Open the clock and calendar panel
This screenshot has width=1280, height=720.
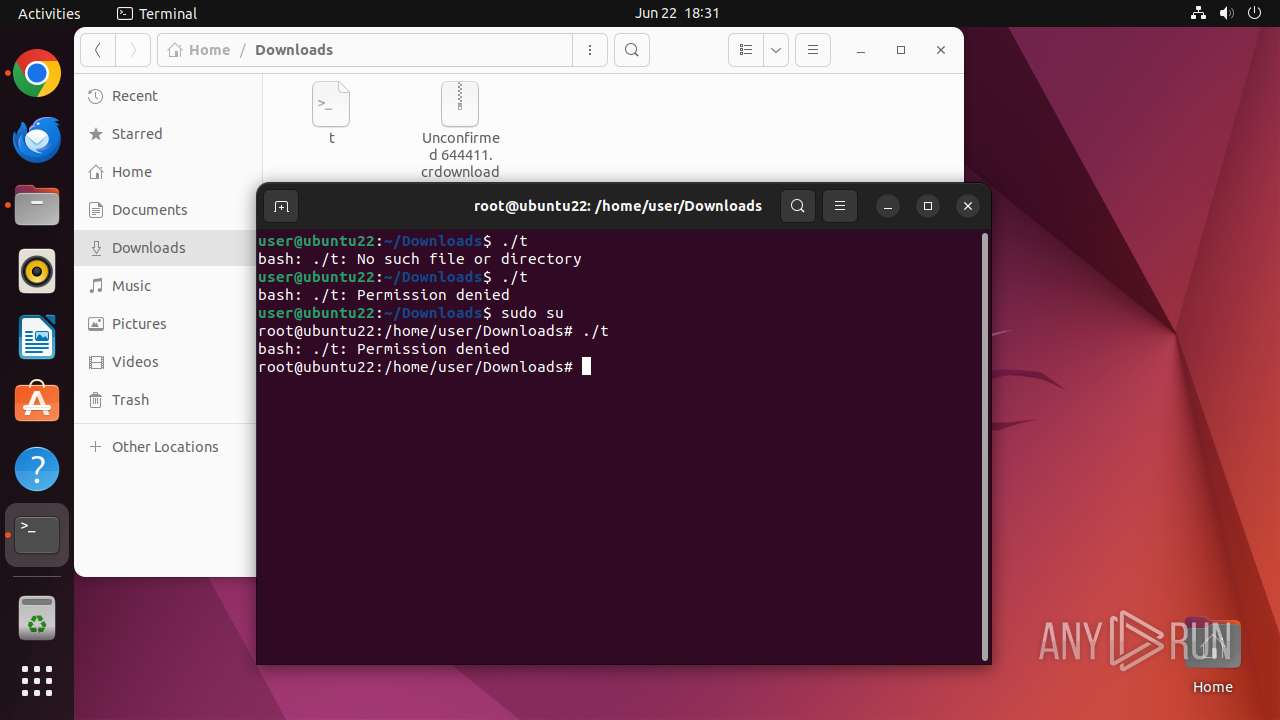coord(677,13)
